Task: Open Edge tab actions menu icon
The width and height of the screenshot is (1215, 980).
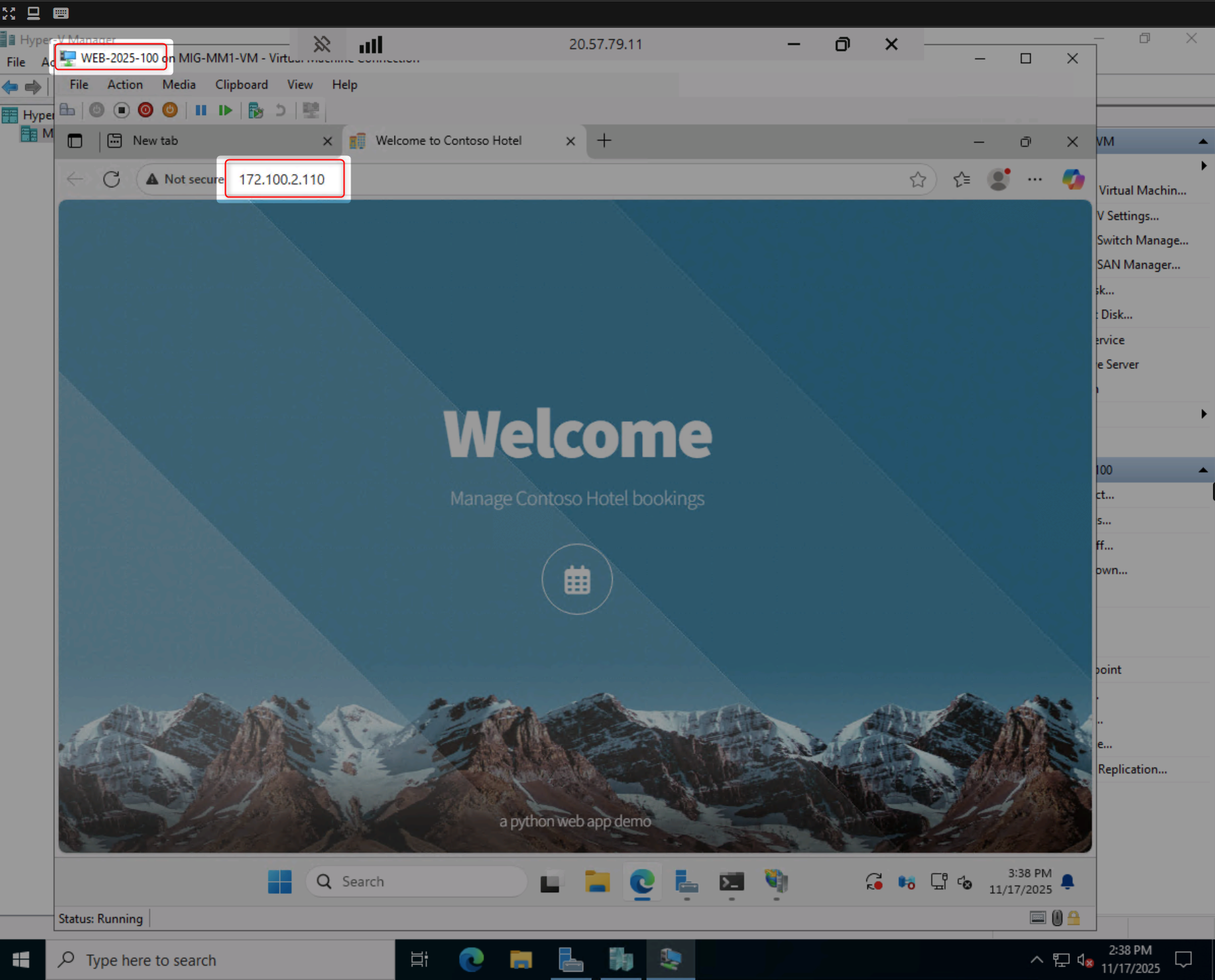Action: [x=75, y=141]
